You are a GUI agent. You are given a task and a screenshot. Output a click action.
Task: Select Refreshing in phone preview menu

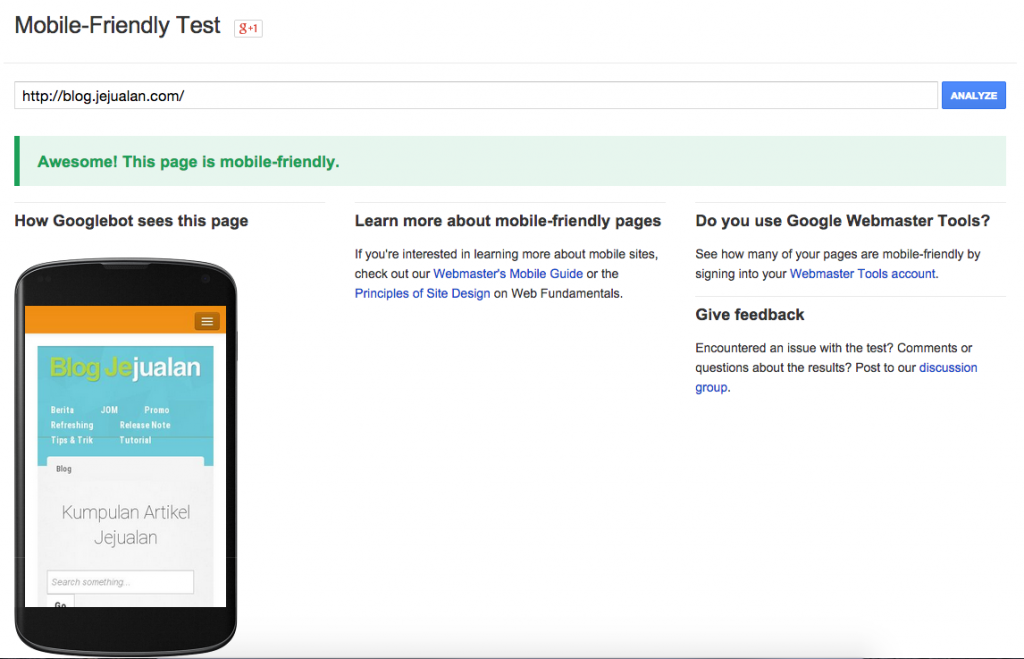[72, 425]
